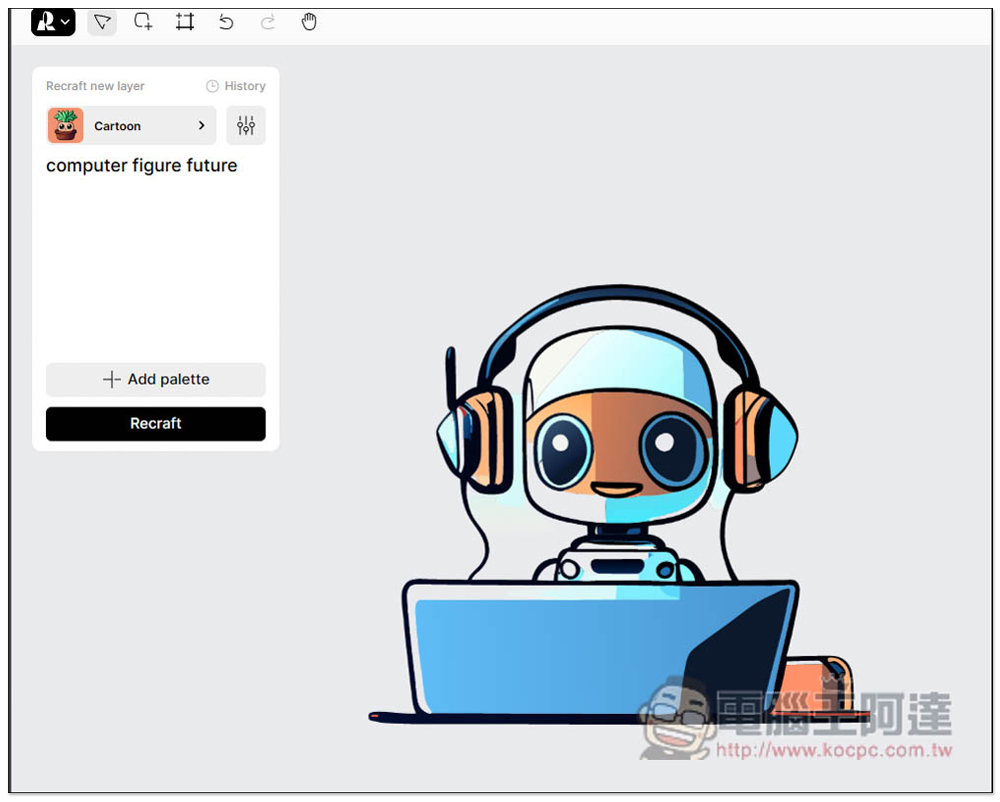1000x802 pixels.
Task: Open the sliders settings panel
Action: (246, 126)
